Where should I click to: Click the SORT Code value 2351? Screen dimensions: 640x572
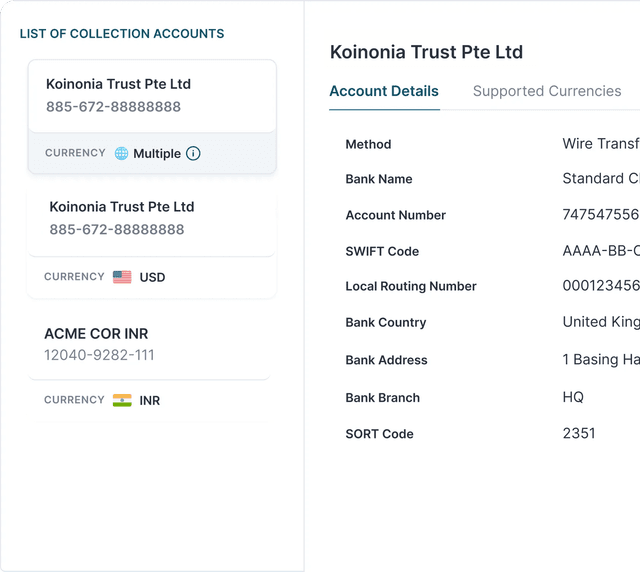[x=579, y=433]
